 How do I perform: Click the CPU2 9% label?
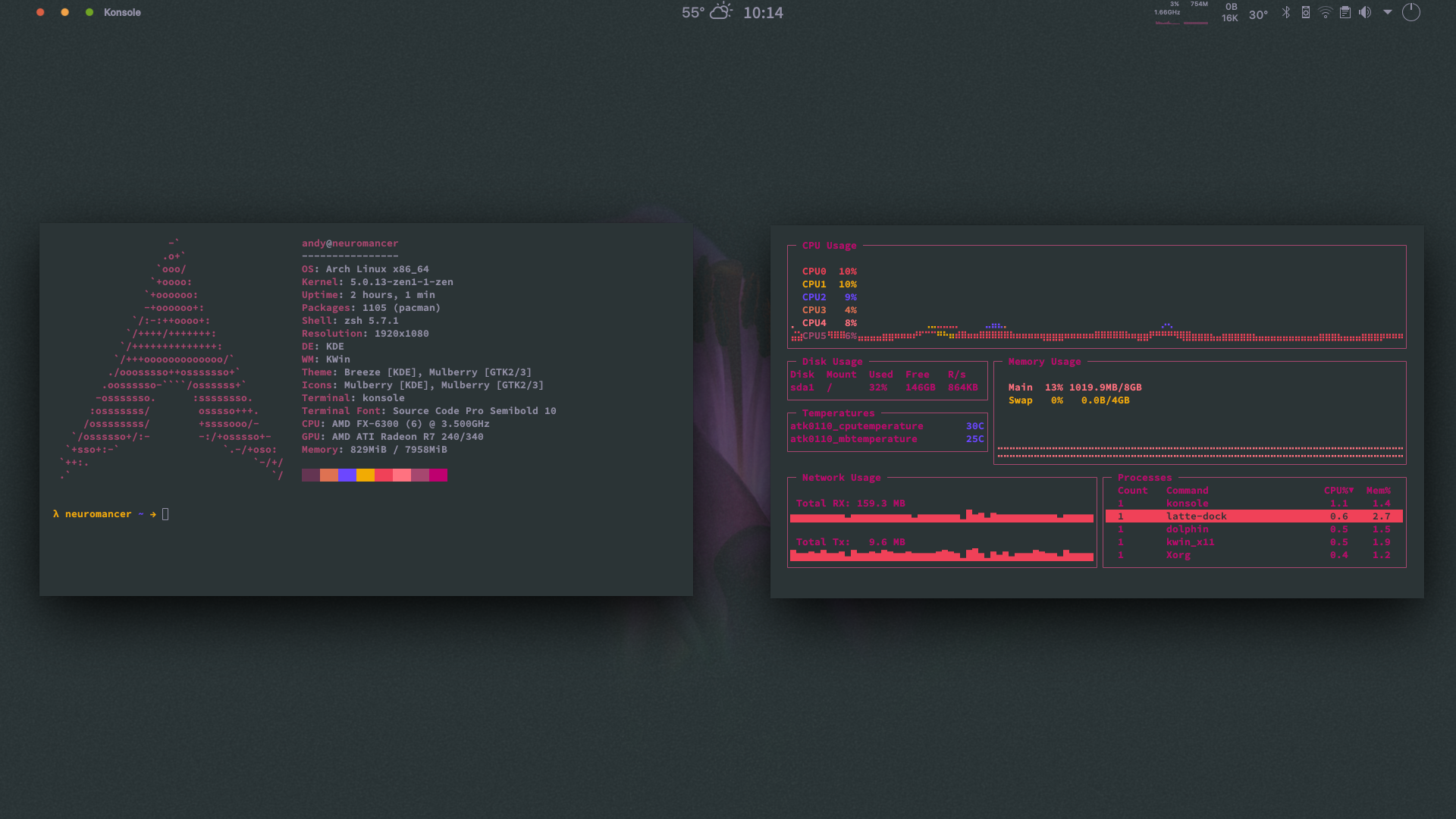click(x=830, y=297)
